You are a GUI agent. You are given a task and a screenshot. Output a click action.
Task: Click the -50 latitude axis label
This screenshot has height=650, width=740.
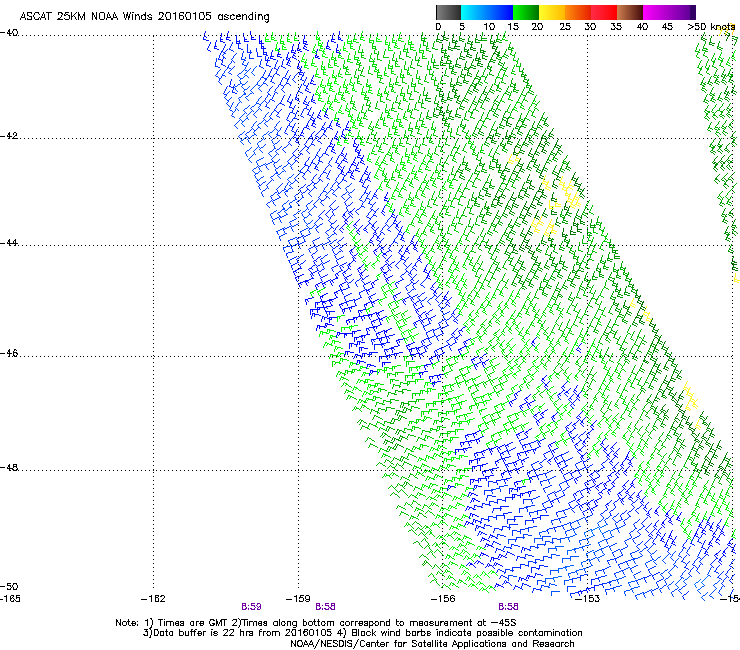pos(9,586)
